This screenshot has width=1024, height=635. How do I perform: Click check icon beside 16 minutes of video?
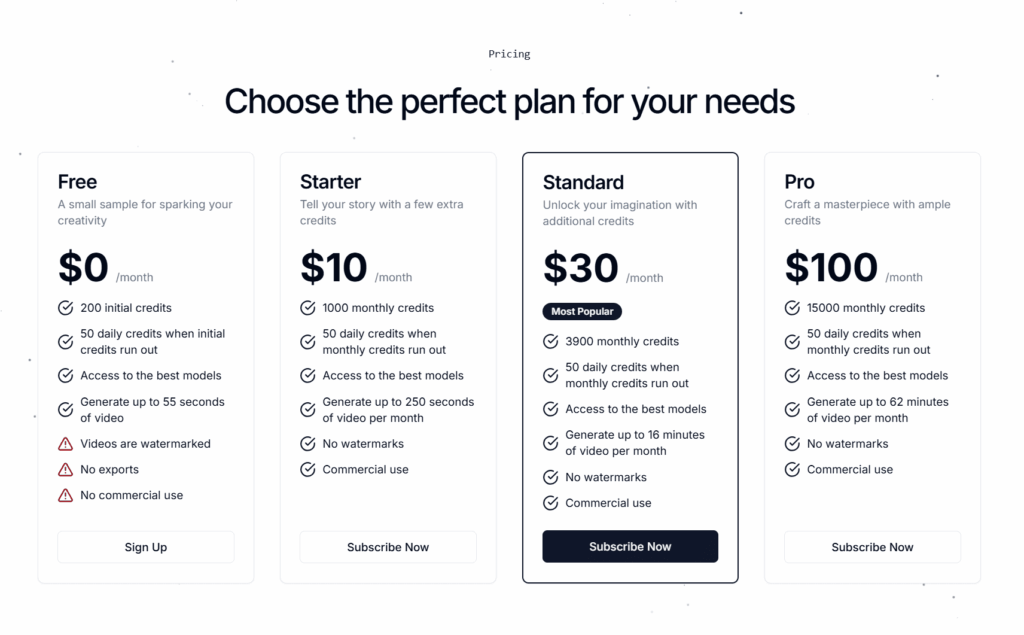[x=550, y=443]
